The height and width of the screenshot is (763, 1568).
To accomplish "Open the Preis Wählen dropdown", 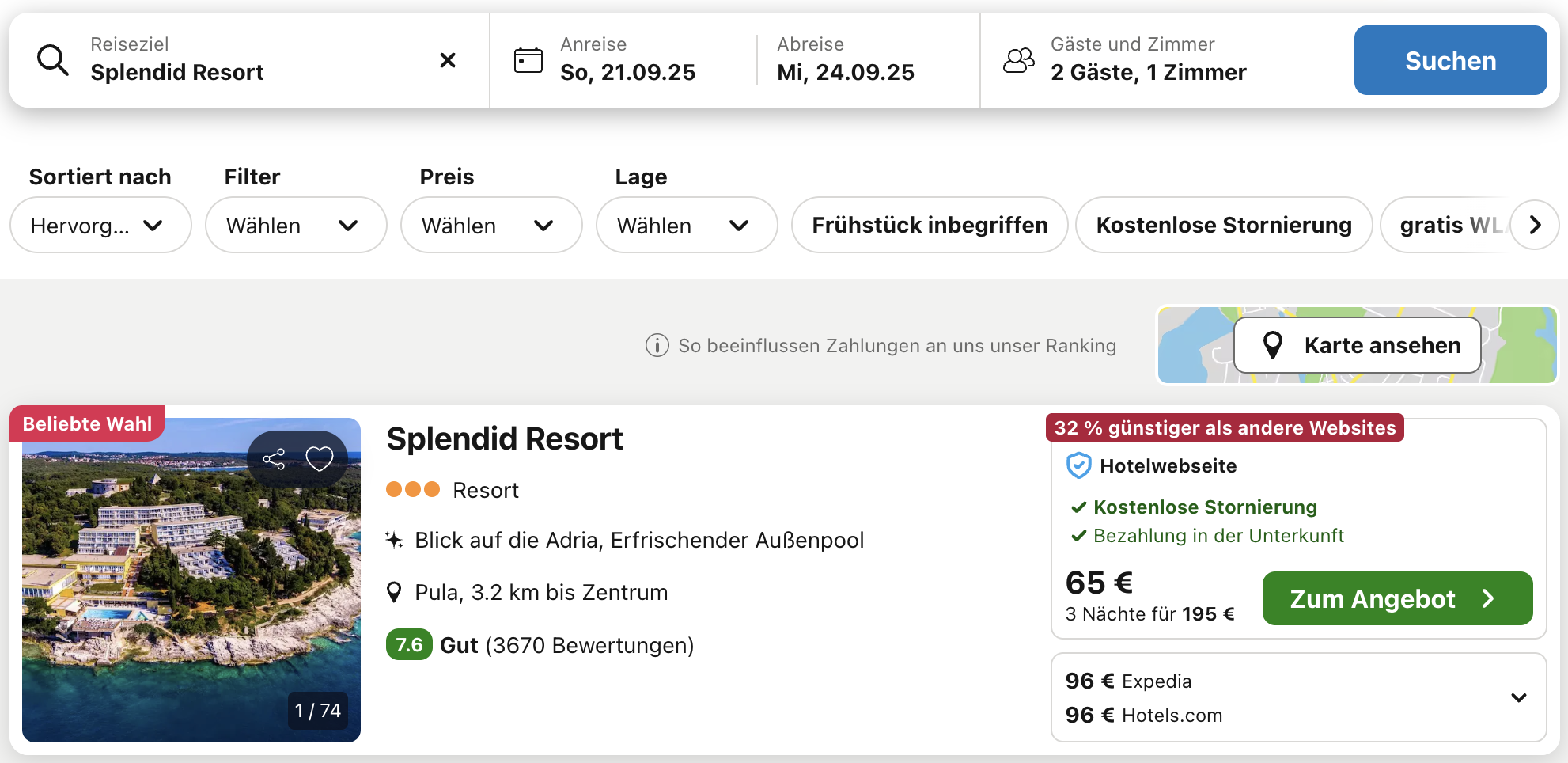I will click(491, 226).
